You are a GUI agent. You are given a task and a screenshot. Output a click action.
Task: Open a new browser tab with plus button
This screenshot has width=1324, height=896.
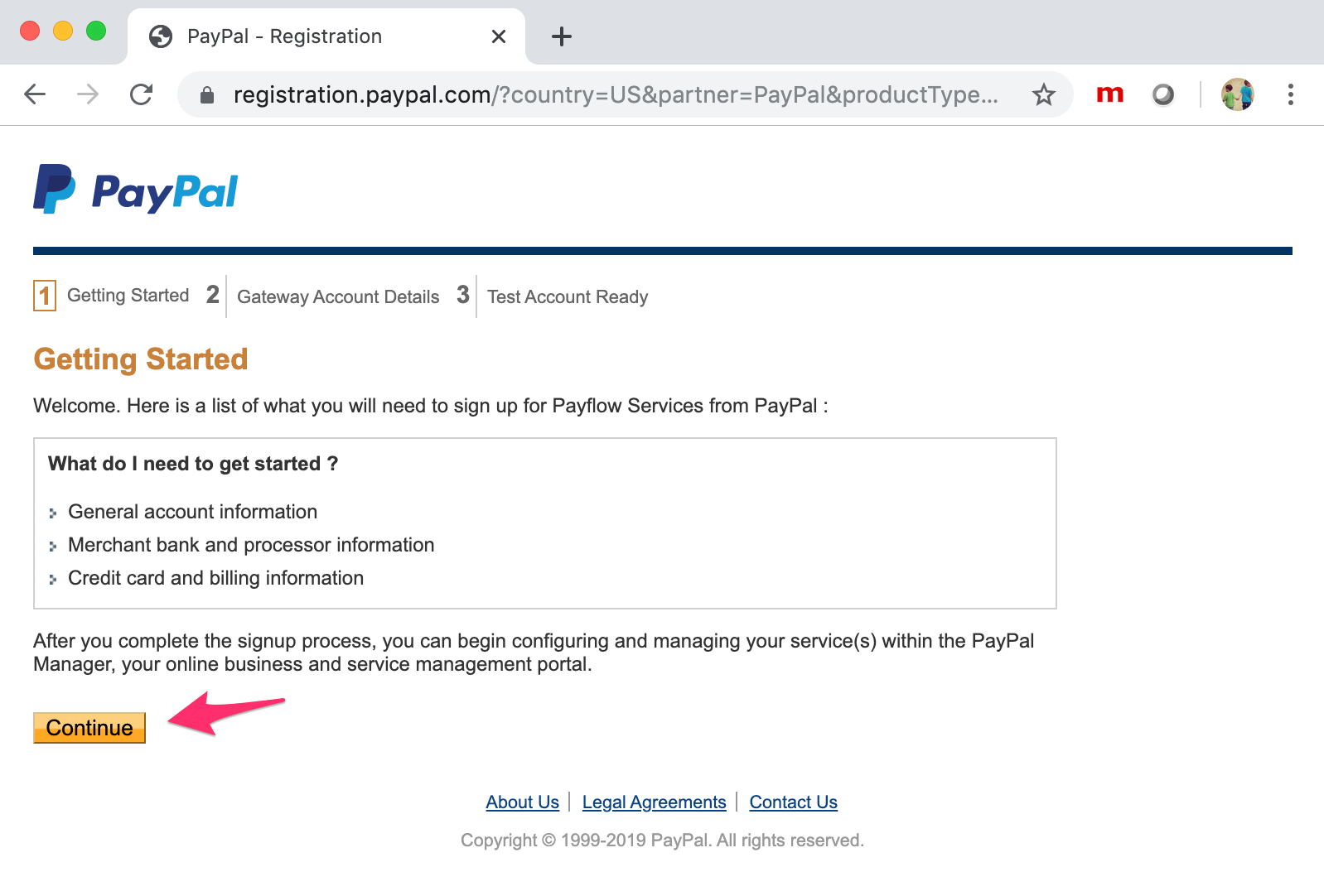pyautogui.click(x=561, y=36)
